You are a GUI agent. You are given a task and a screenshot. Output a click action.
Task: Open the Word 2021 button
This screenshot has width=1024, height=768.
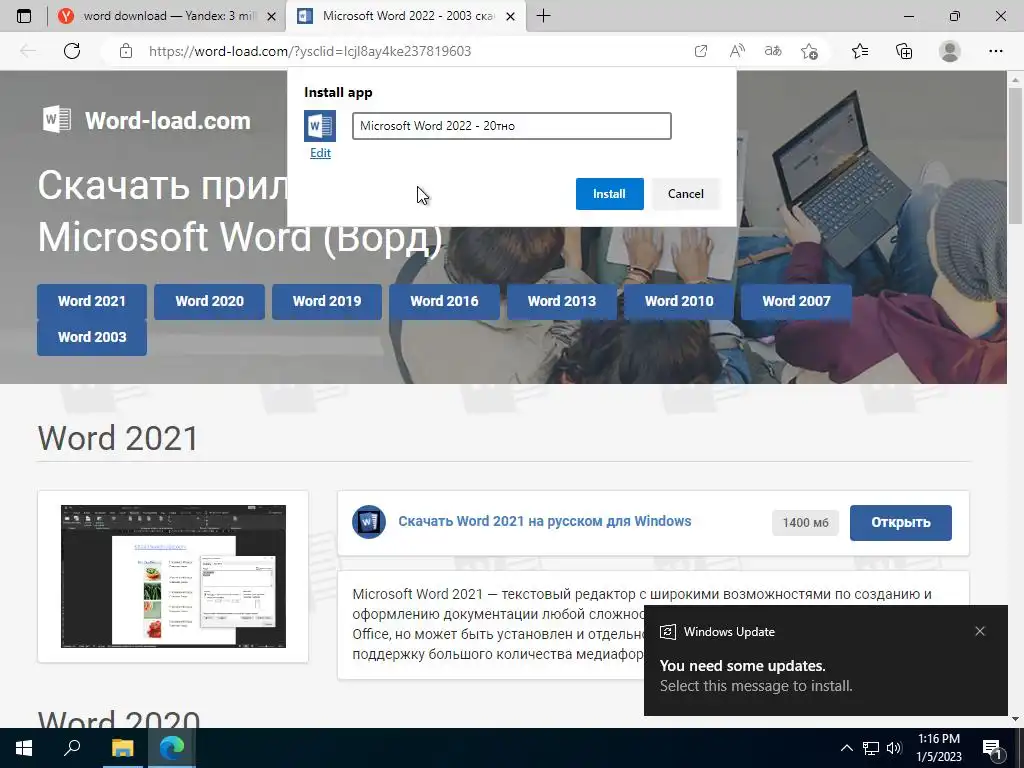91,302
